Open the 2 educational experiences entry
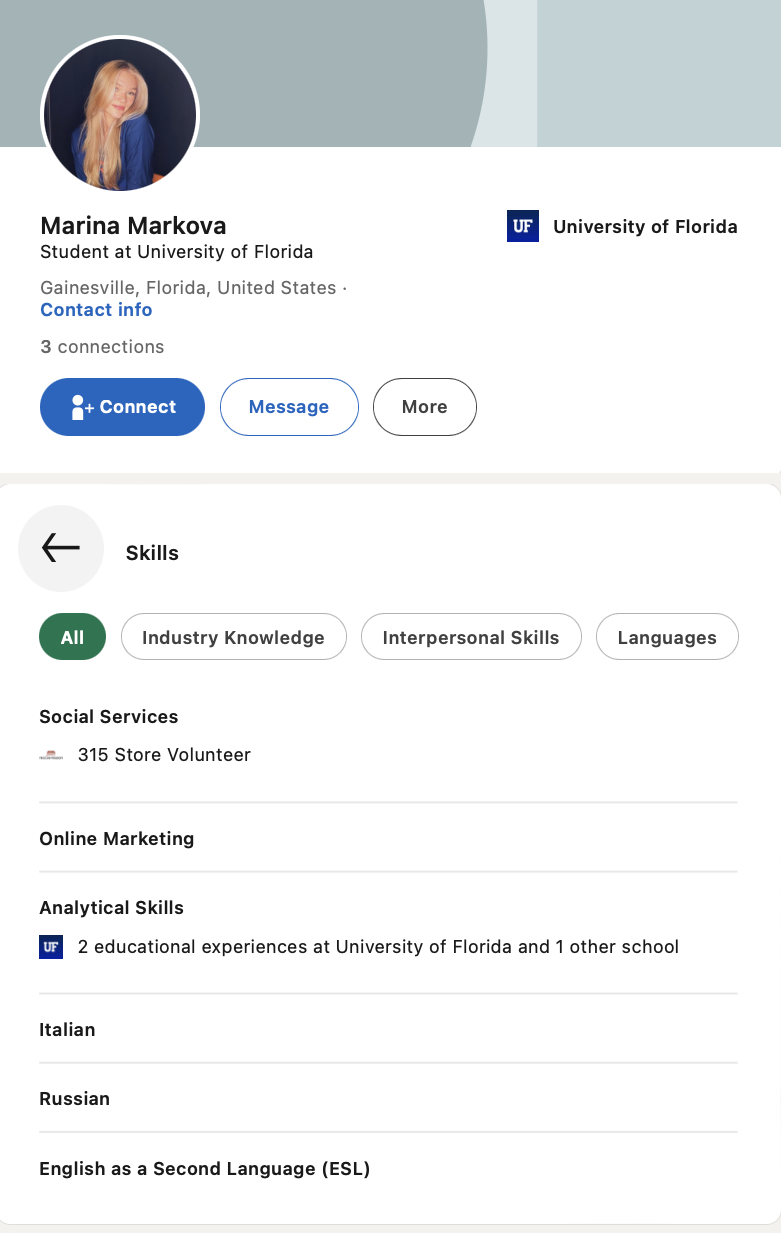Viewport: 781px width, 1233px height. 378,946
